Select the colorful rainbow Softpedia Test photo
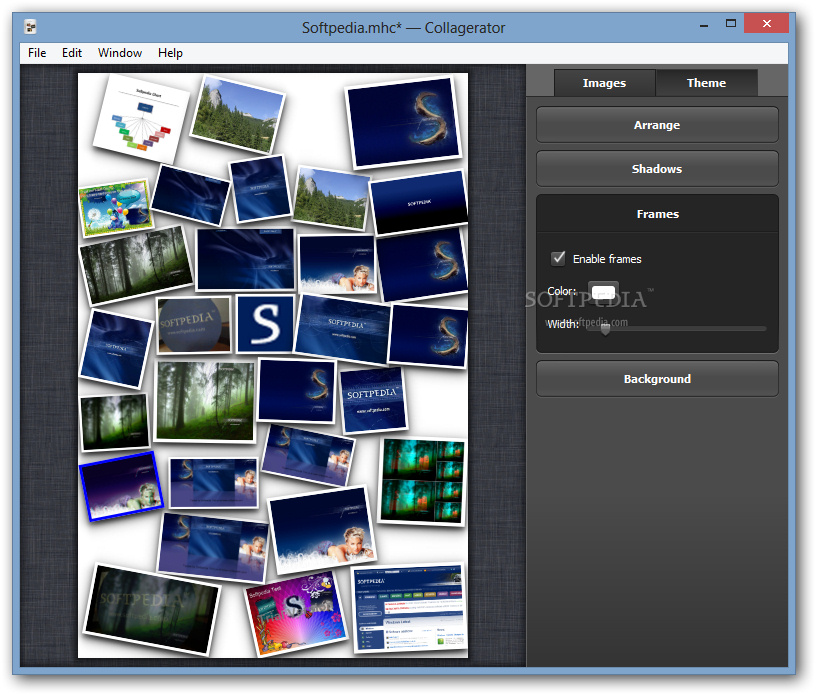 pos(297,613)
